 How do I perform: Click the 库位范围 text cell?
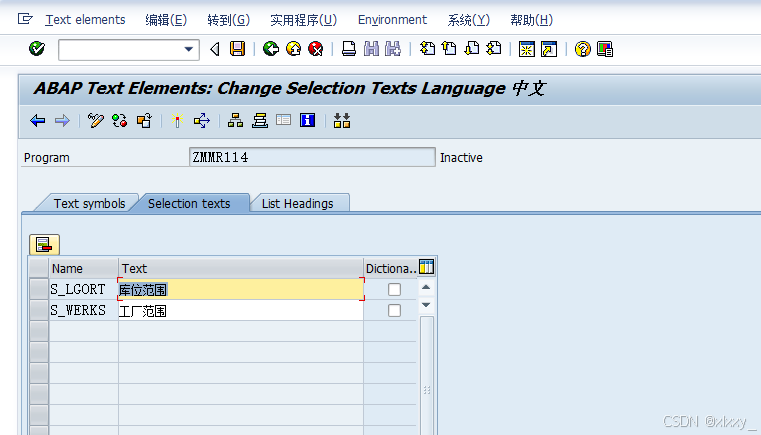tap(241, 289)
